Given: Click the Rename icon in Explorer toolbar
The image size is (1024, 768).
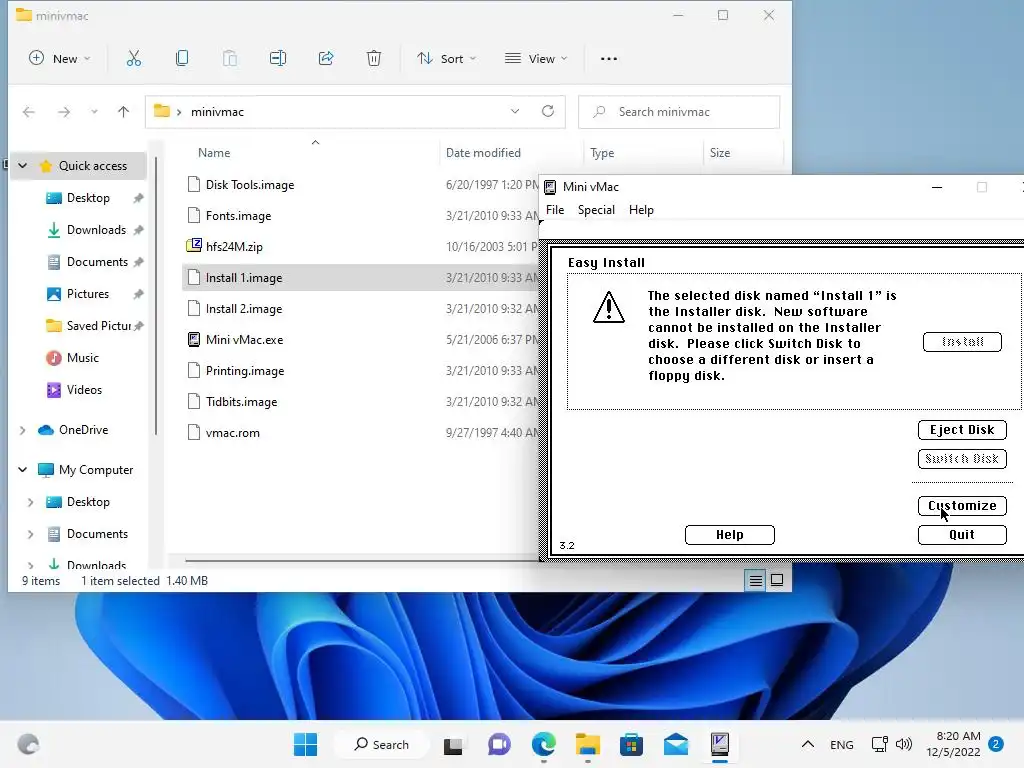Looking at the screenshot, I should tap(278, 59).
